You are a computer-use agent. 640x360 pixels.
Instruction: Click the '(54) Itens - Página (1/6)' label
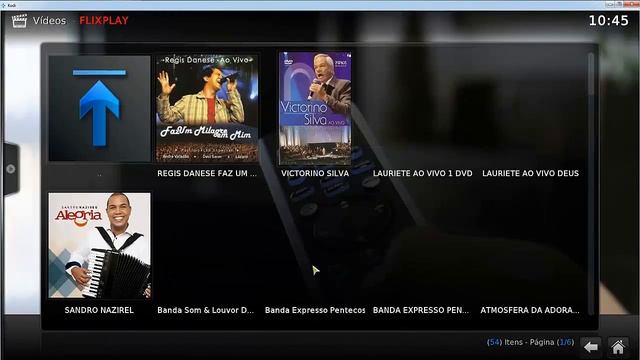[x=530, y=342]
